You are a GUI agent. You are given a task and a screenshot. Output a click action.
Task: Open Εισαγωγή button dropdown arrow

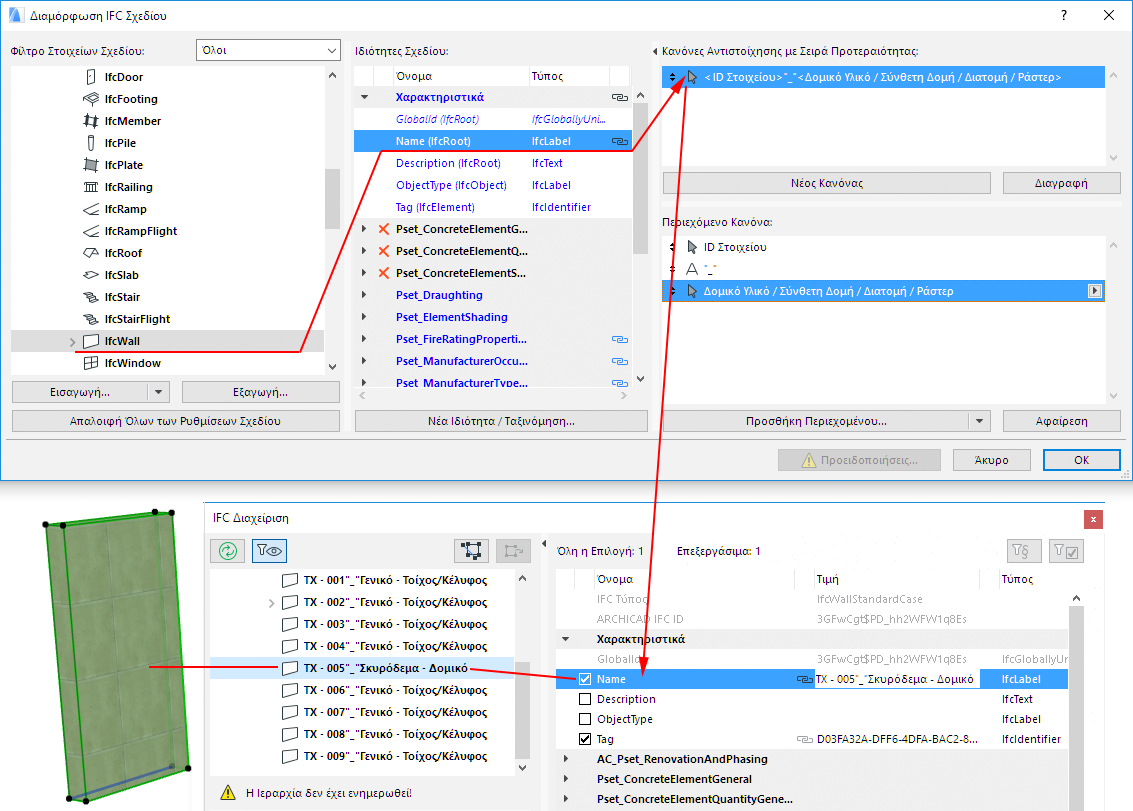pyautogui.click(x=158, y=392)
